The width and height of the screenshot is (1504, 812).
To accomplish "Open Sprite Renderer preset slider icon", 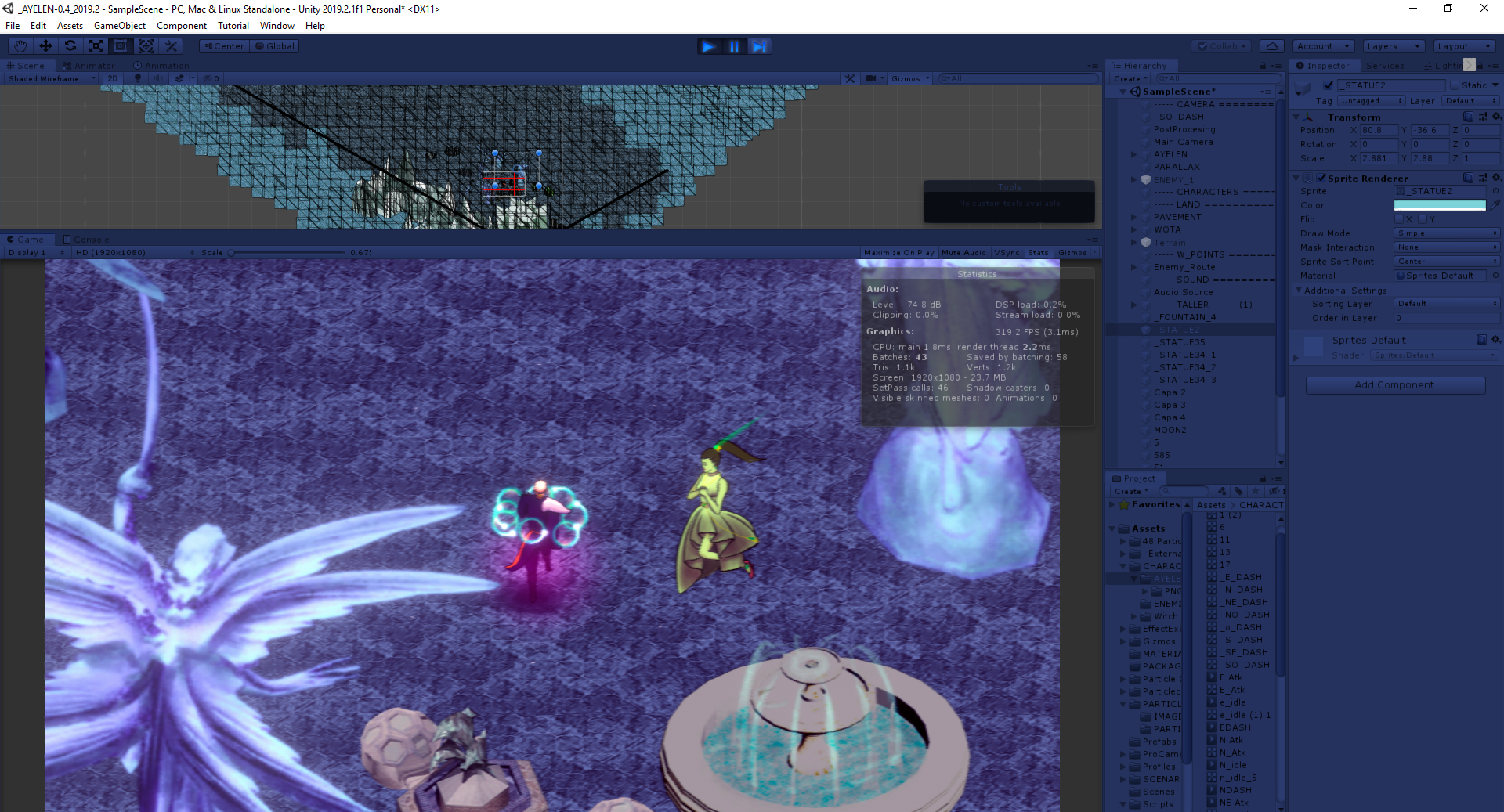I will 1483,178.
